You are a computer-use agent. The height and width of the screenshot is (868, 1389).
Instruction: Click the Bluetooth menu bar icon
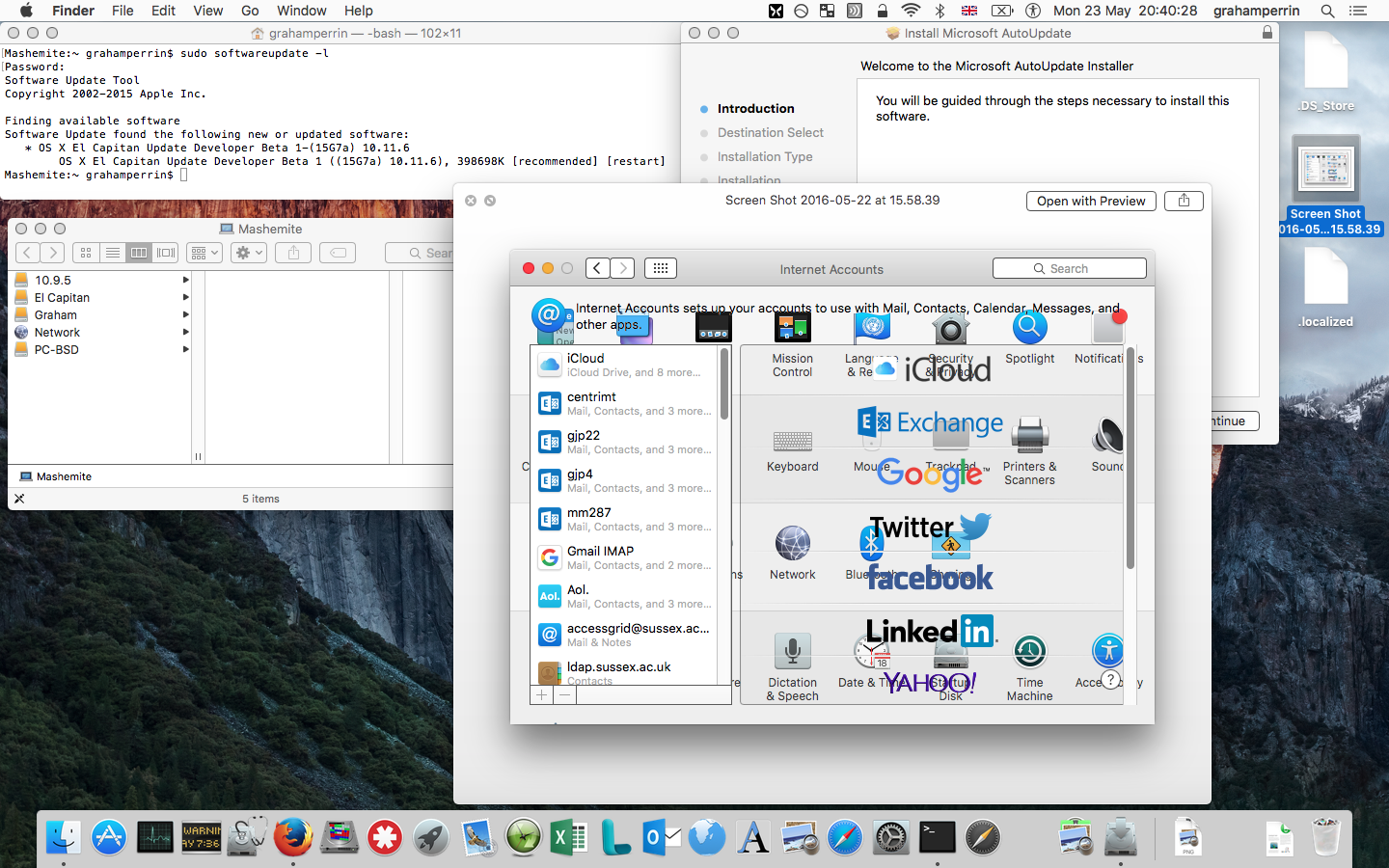pos(940,11)
